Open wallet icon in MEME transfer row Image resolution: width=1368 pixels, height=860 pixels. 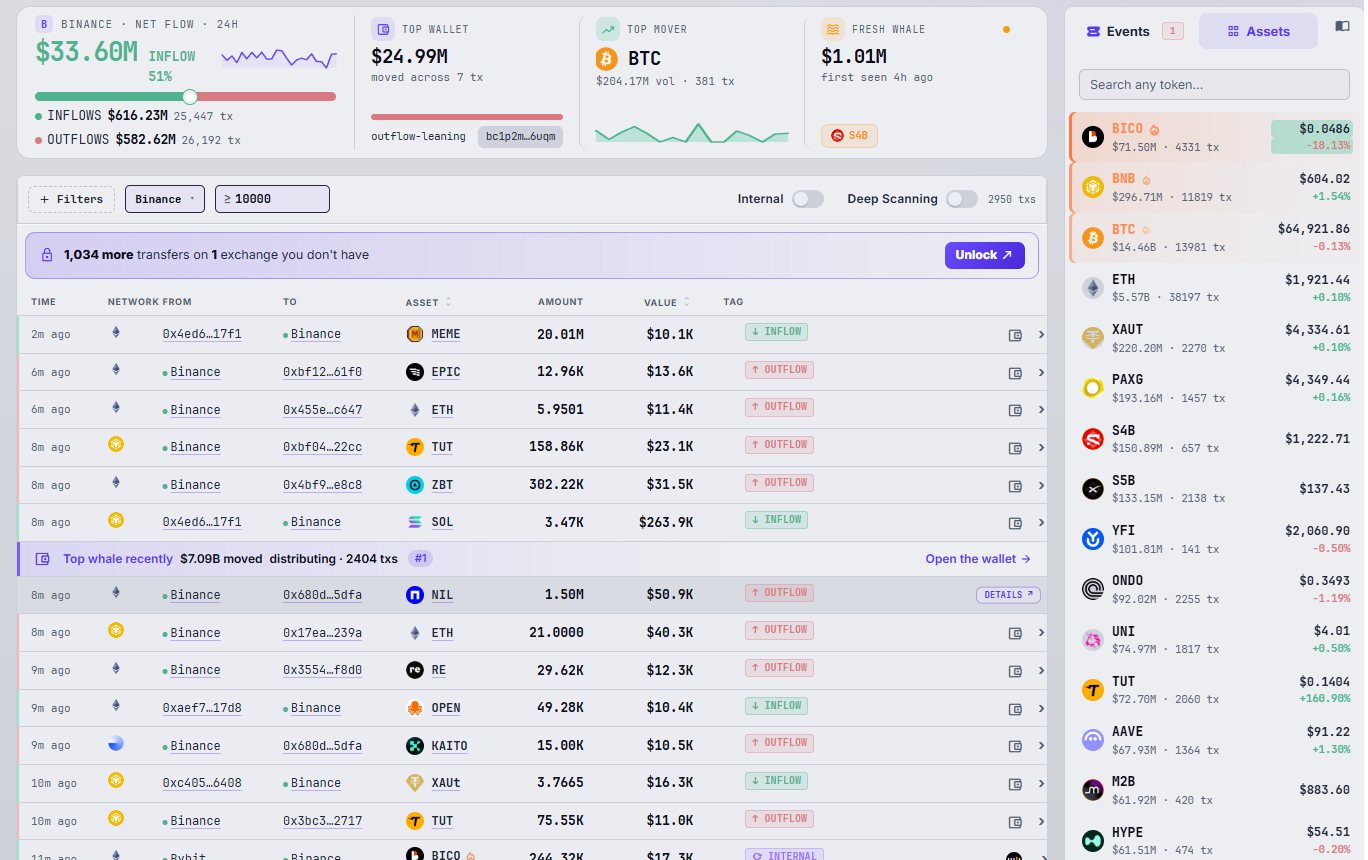[x=1015, y=335]
